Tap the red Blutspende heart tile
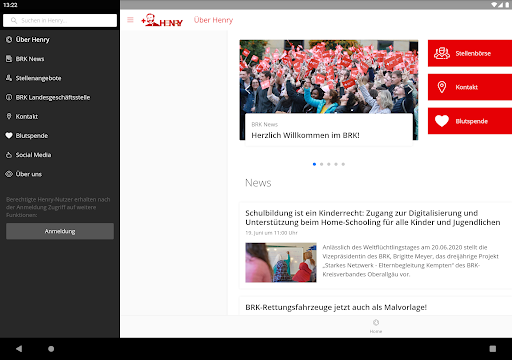Screen dimensions: 512x360 pos(470,121)
